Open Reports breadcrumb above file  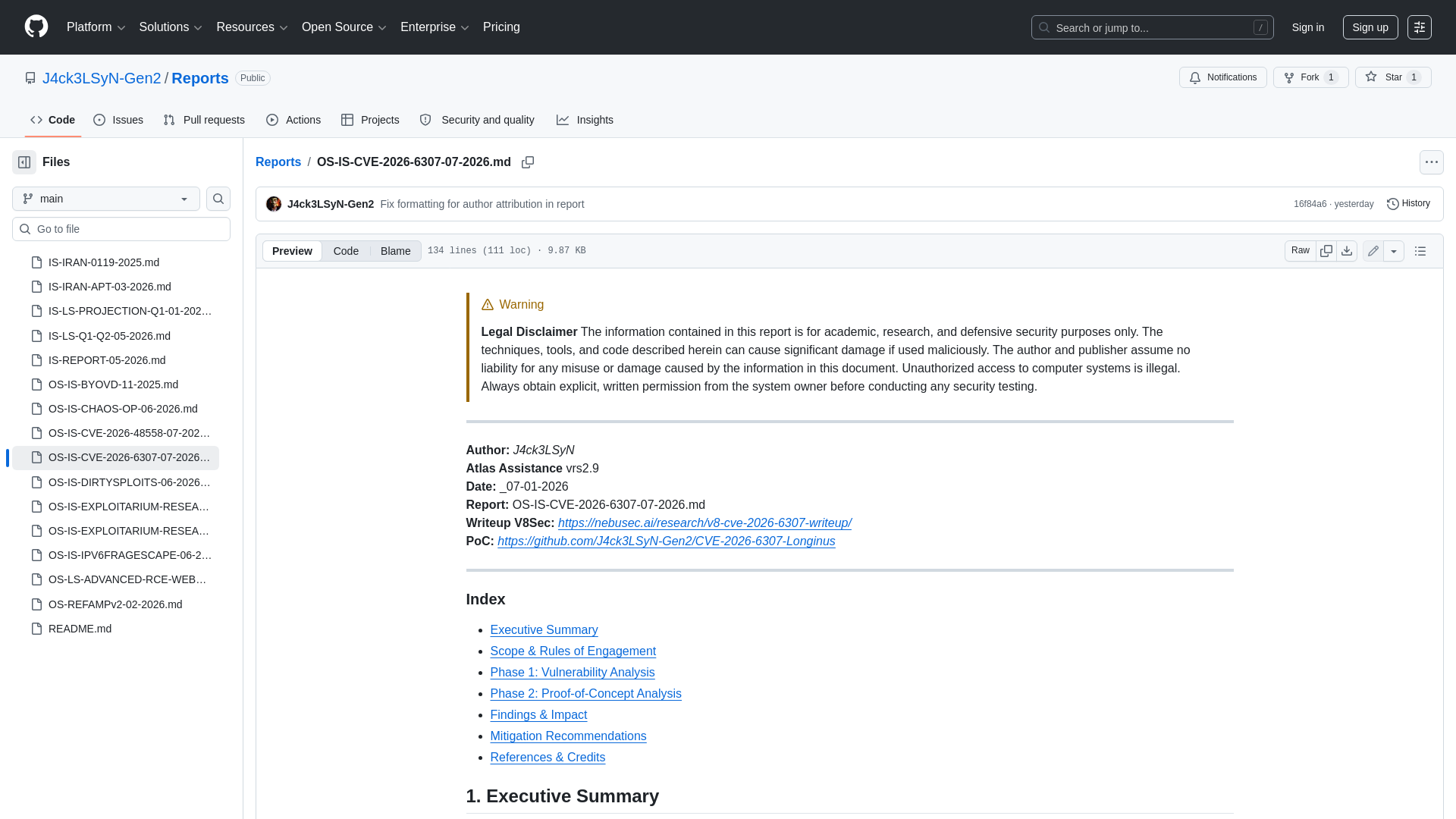coord(278,162)
